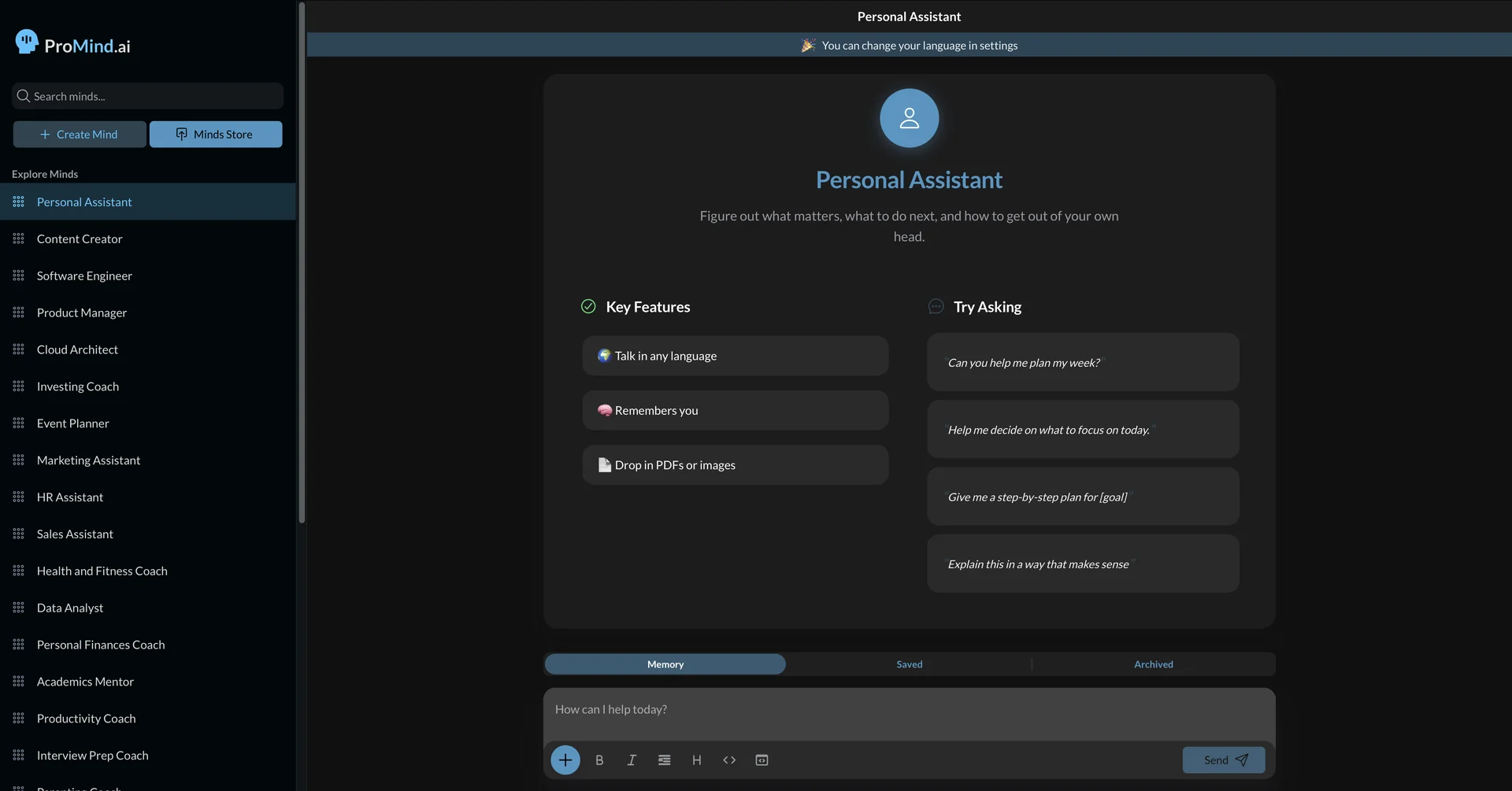Viewport: 1512px width, 791px height.
Task: Click grid icon beside Data Analyst
Action: point(19,608)
